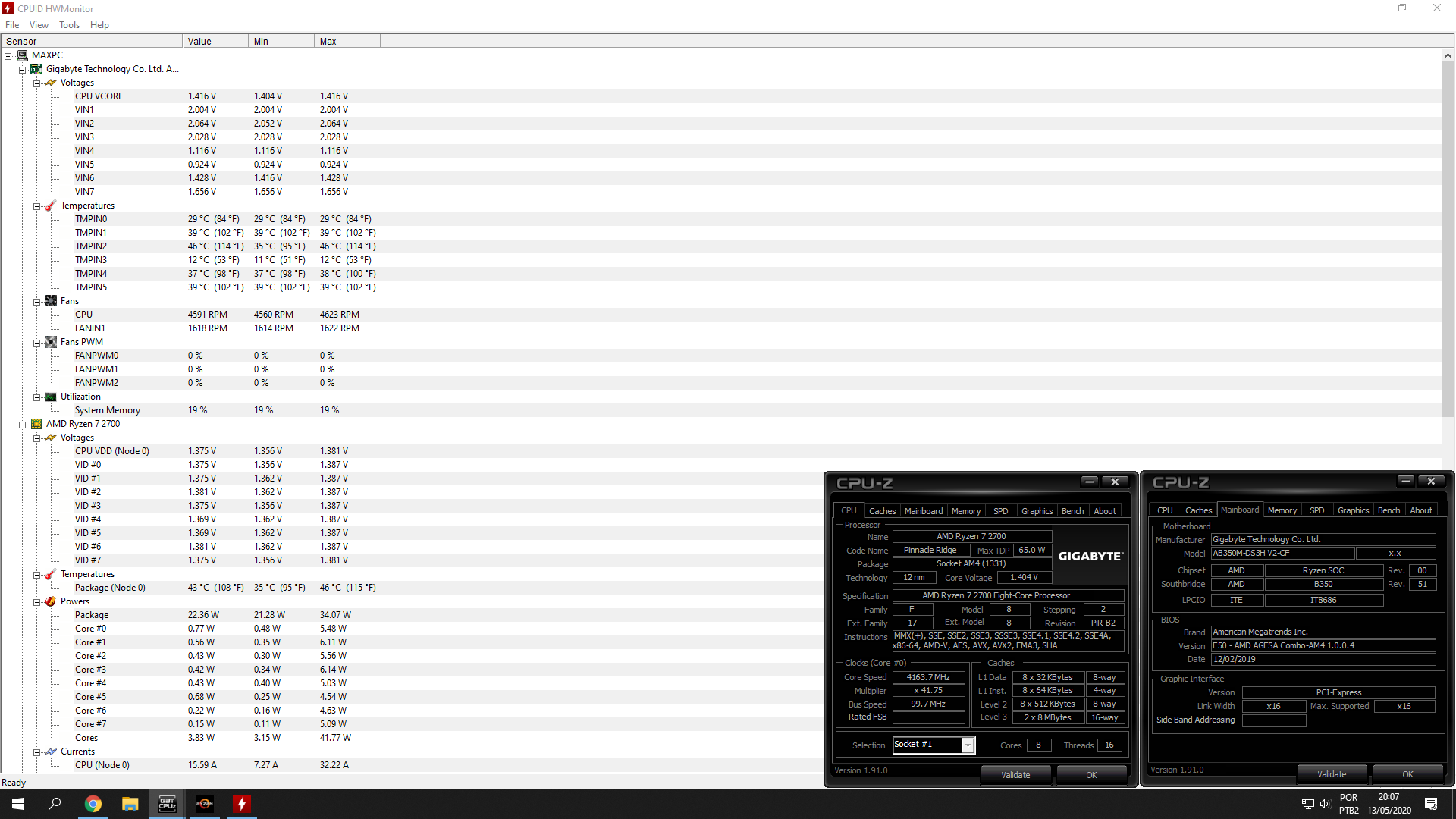The width and height of the screenshot is (1456, 819).
Task: Open the View menu
Action: click(x=39, y=25)
